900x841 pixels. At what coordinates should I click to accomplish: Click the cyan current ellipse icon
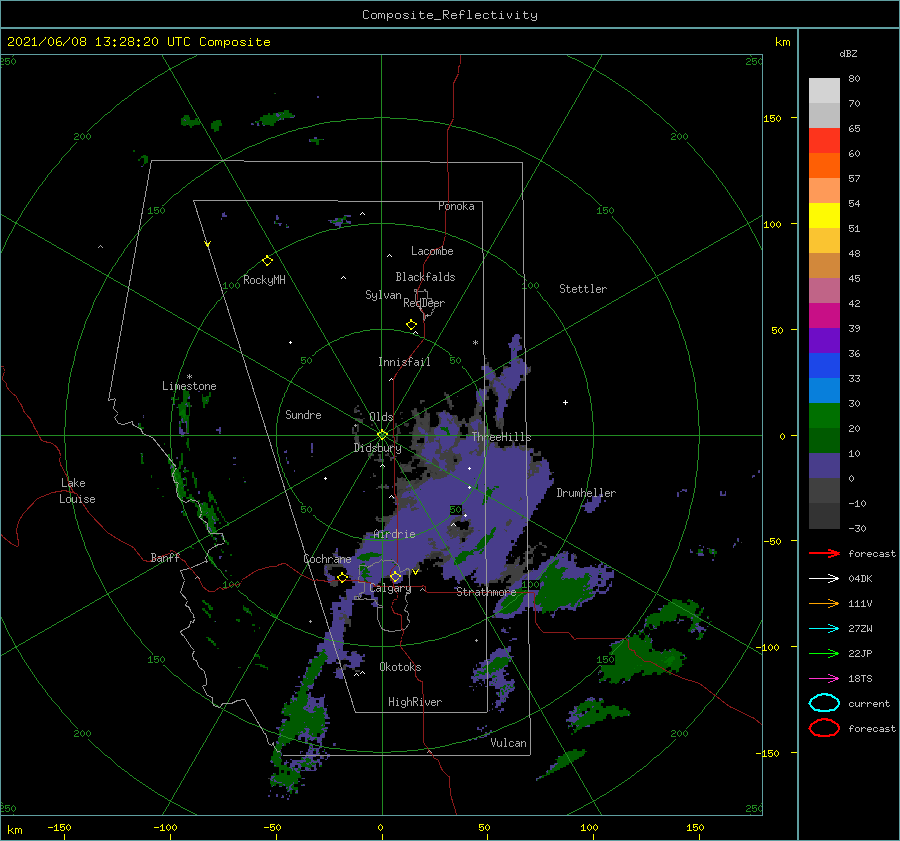(x=824, y=703)
